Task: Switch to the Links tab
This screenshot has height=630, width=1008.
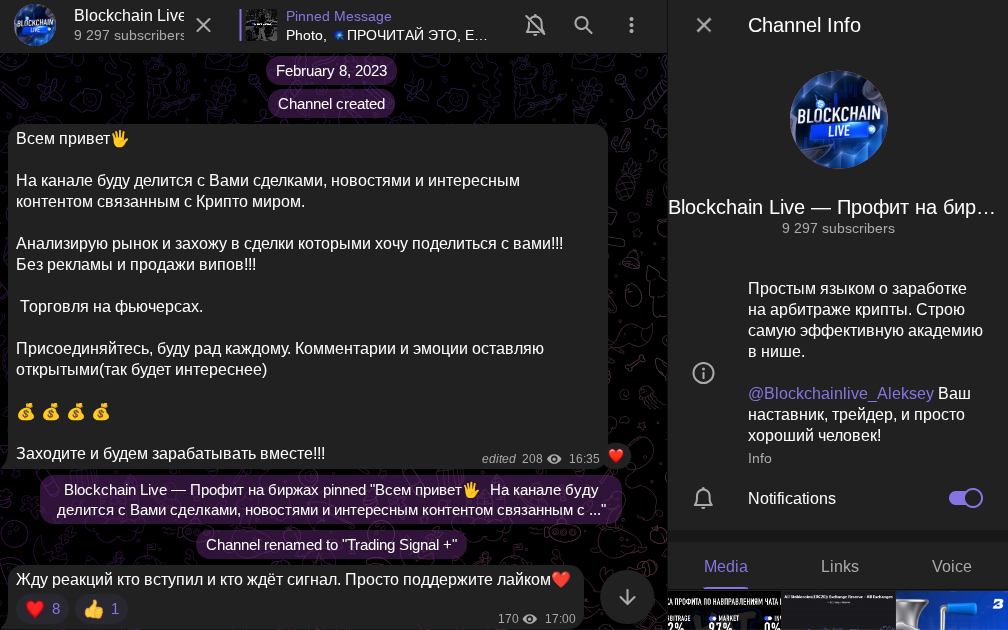Action: pyautogui.click(x=839, y=566)
